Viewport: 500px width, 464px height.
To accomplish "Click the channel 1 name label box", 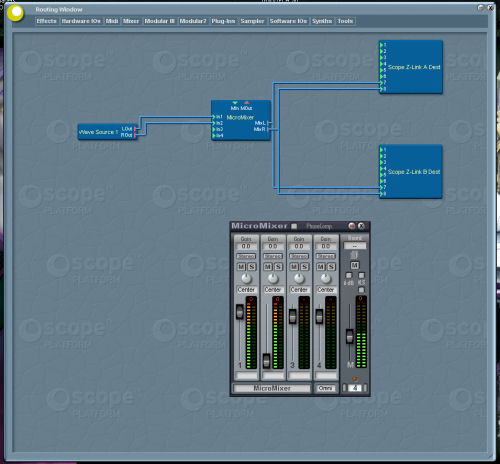I will click(x=246, y=376).
